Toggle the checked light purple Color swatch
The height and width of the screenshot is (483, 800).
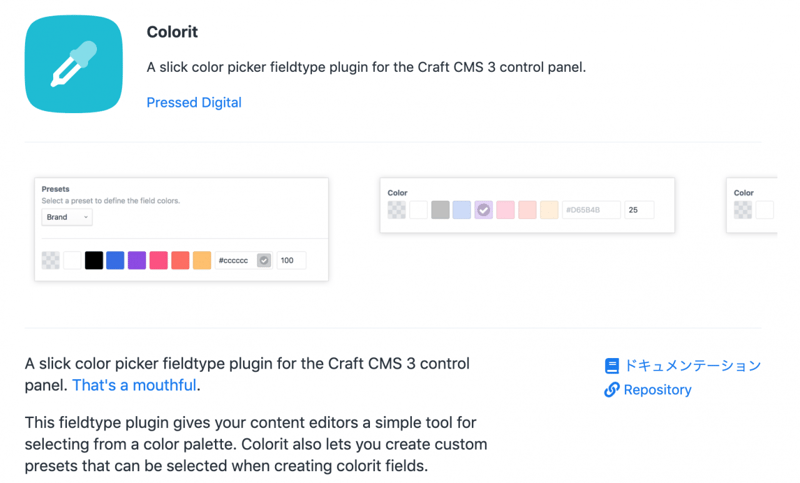pos(483,210)
